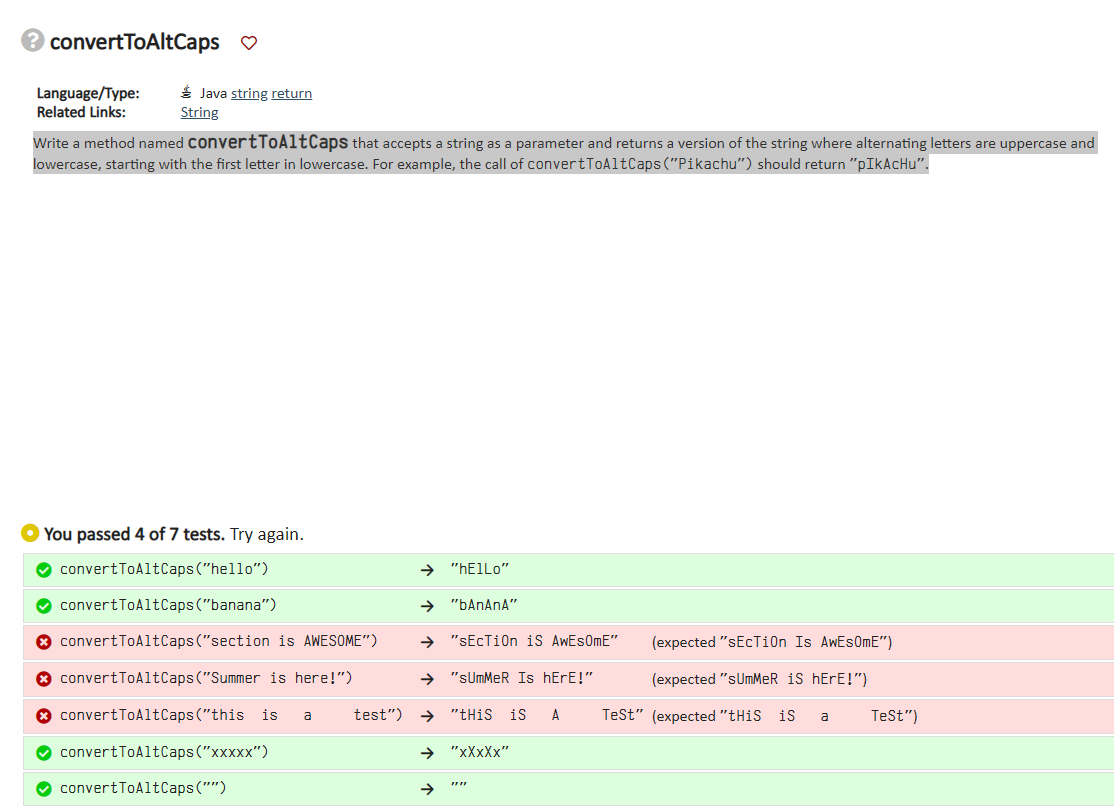The image size is (1114, 811).
Task: Click the red X on the section is AWESOME test
Action: click(x=43, y=641)
